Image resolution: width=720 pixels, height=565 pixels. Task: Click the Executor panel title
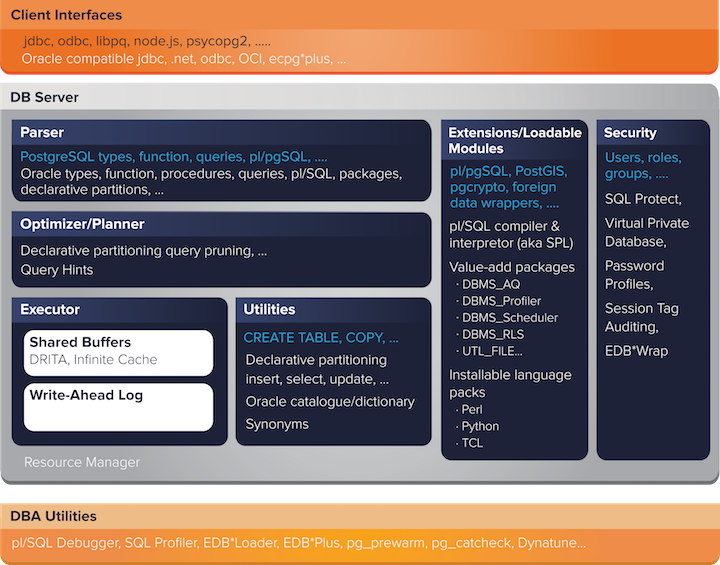click(x=50, y=310)
